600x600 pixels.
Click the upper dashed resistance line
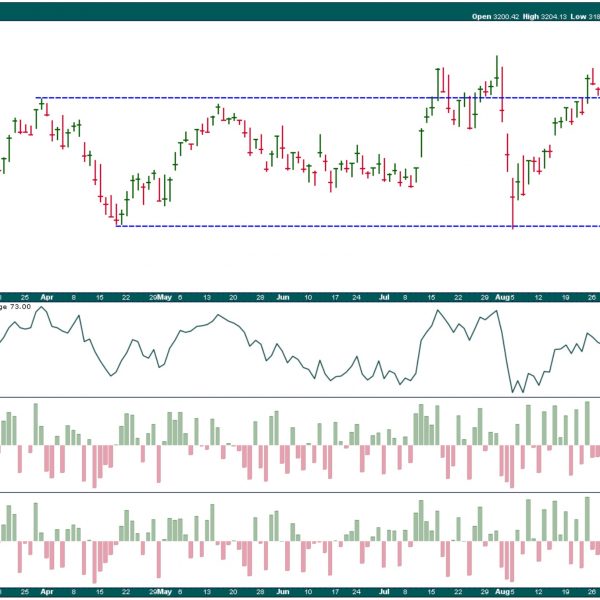(318, 98)
